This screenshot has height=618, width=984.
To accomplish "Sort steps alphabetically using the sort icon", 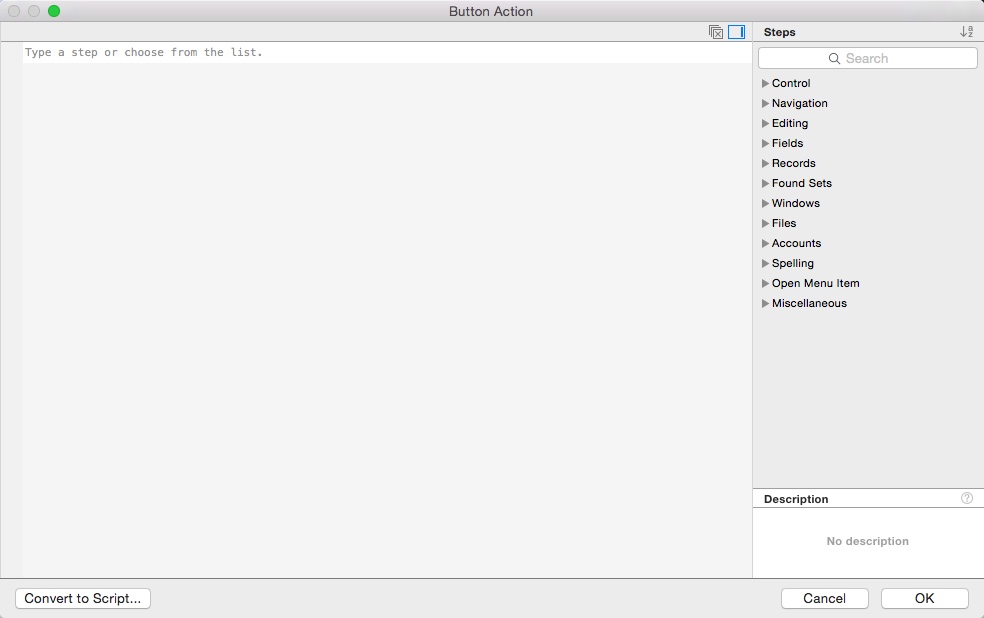I will pos(965,31).
